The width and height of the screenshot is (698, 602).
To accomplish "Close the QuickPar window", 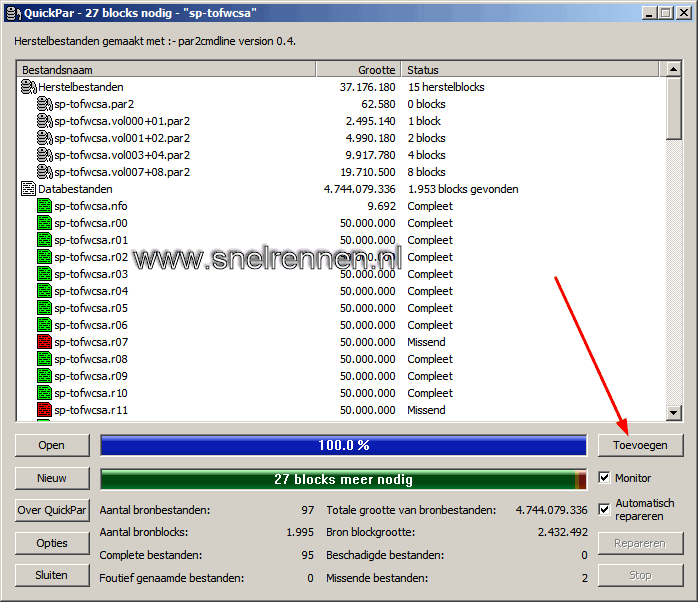I will point(684,13).
